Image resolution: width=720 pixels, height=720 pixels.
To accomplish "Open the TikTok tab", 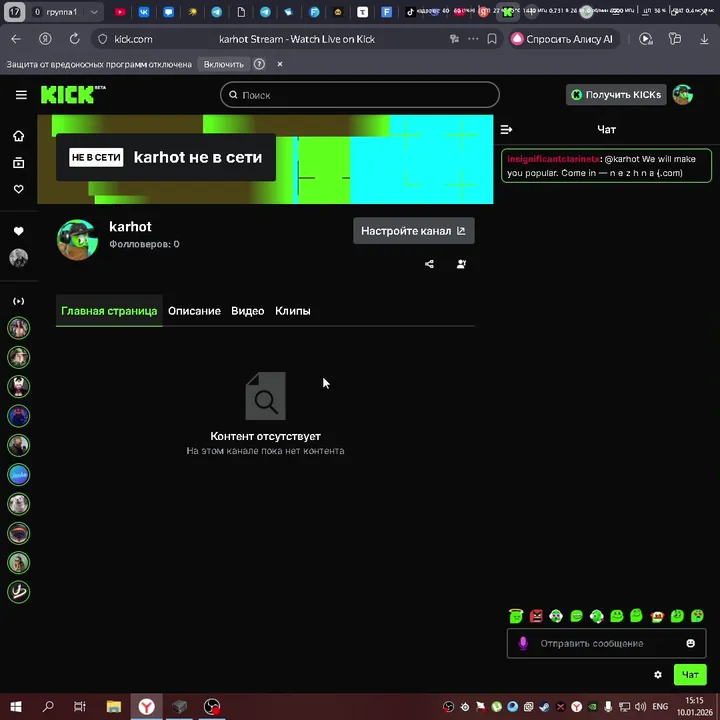I will click(410, 12).
